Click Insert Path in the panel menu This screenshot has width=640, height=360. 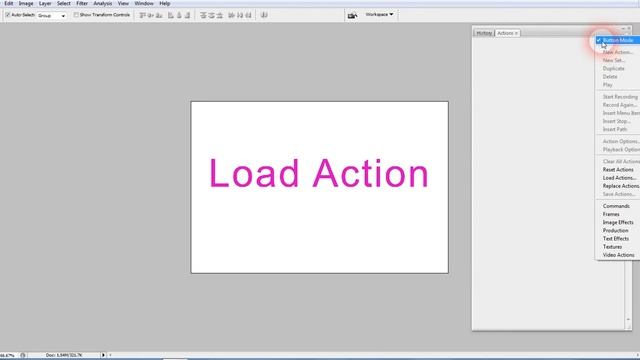tap(615, 129)
